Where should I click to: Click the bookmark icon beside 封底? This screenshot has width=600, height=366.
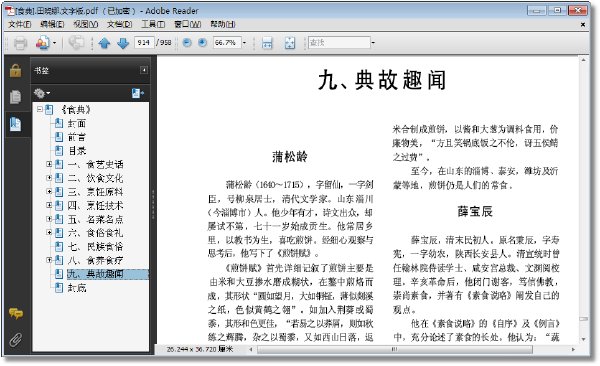(59, 288)
